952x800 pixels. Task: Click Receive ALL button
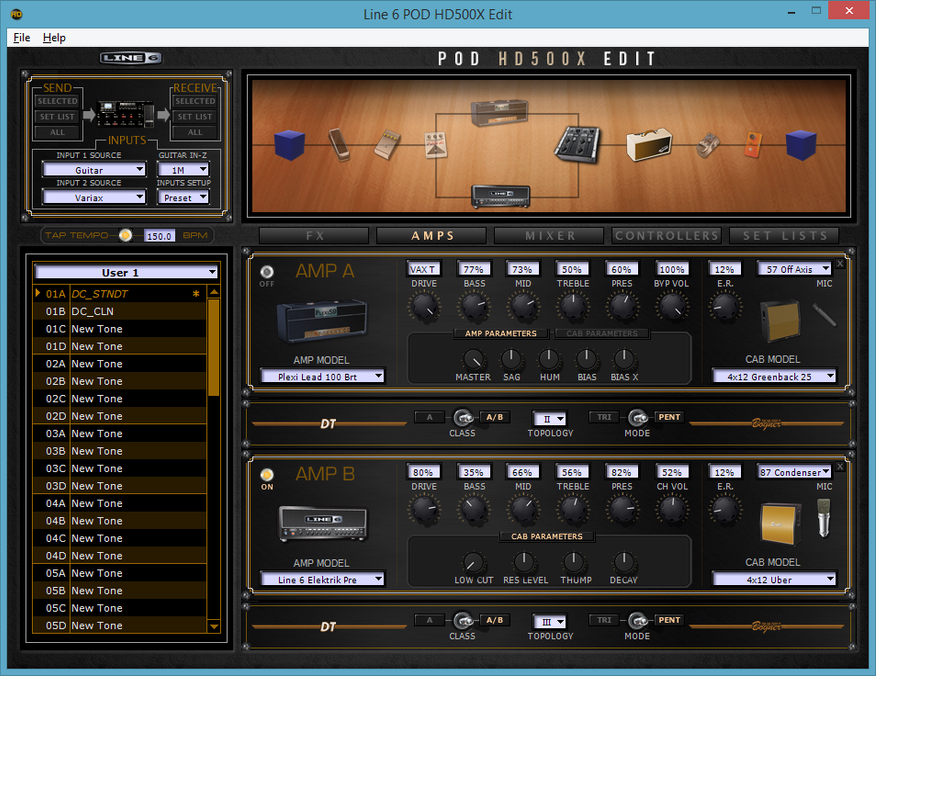tap(195, 132)
